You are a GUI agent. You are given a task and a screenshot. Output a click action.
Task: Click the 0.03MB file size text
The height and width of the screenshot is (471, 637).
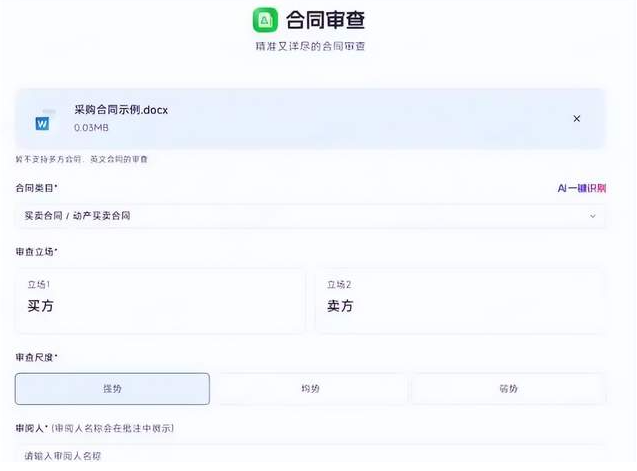pos(91,128)
